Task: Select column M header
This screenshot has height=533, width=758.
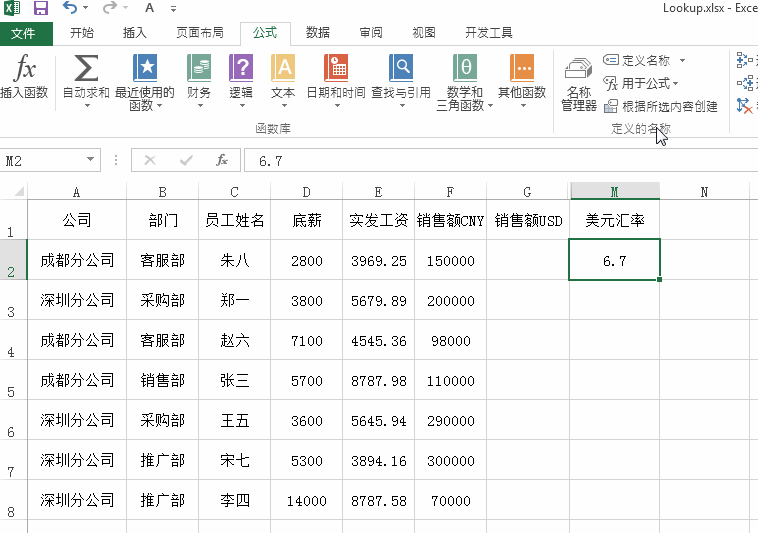Action: click(614, 192)
